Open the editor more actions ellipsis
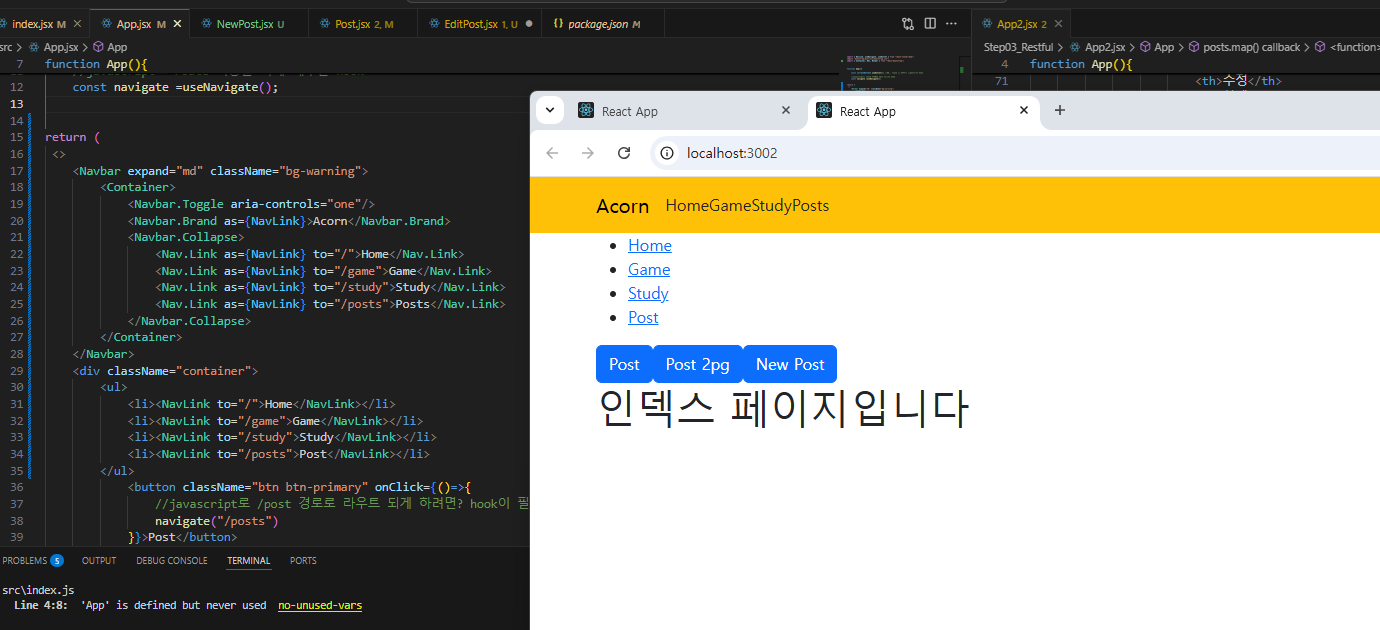The image size is (1380, 630). (952, 24)
